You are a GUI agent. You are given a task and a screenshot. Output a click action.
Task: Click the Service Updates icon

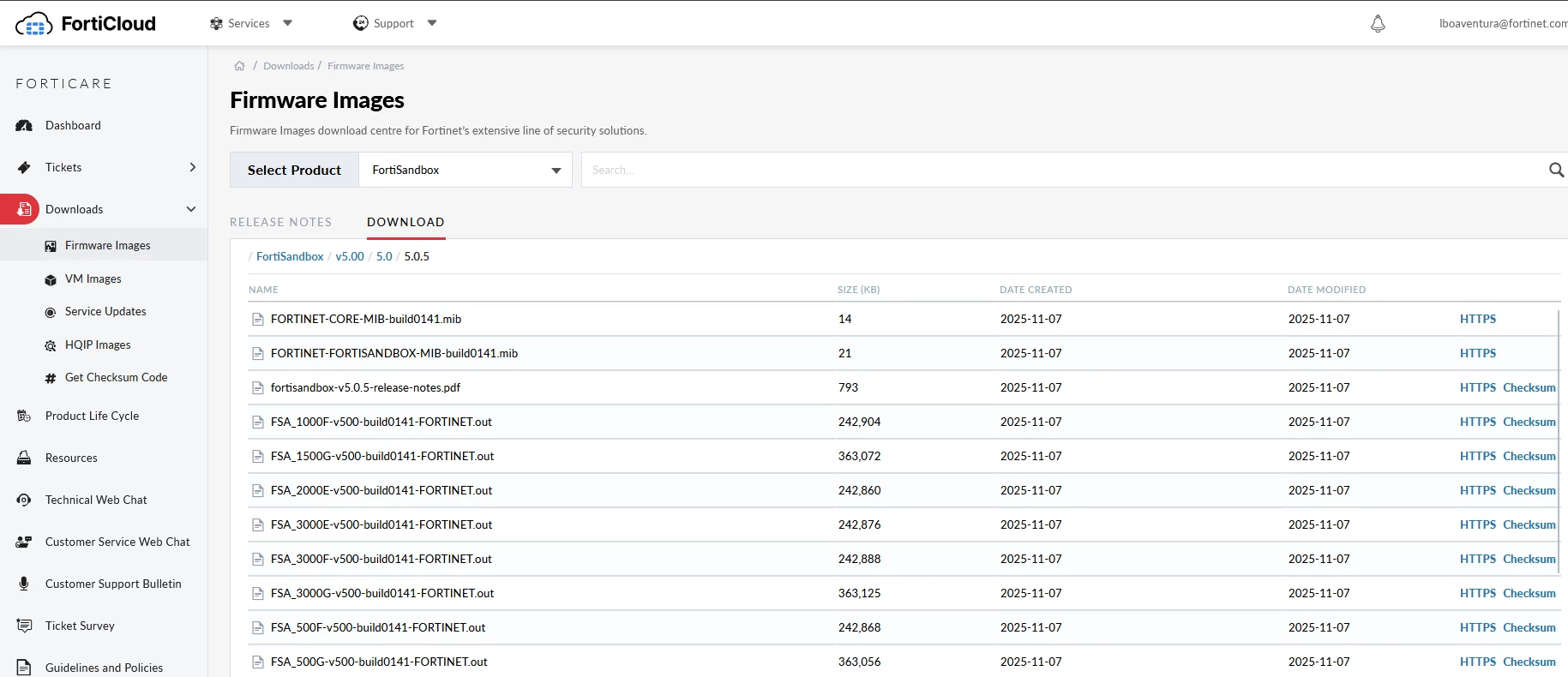pos(51,312)
